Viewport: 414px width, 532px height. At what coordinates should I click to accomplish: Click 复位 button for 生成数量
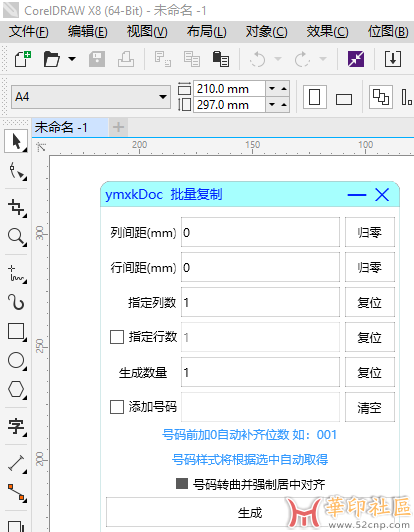(370, 372)
